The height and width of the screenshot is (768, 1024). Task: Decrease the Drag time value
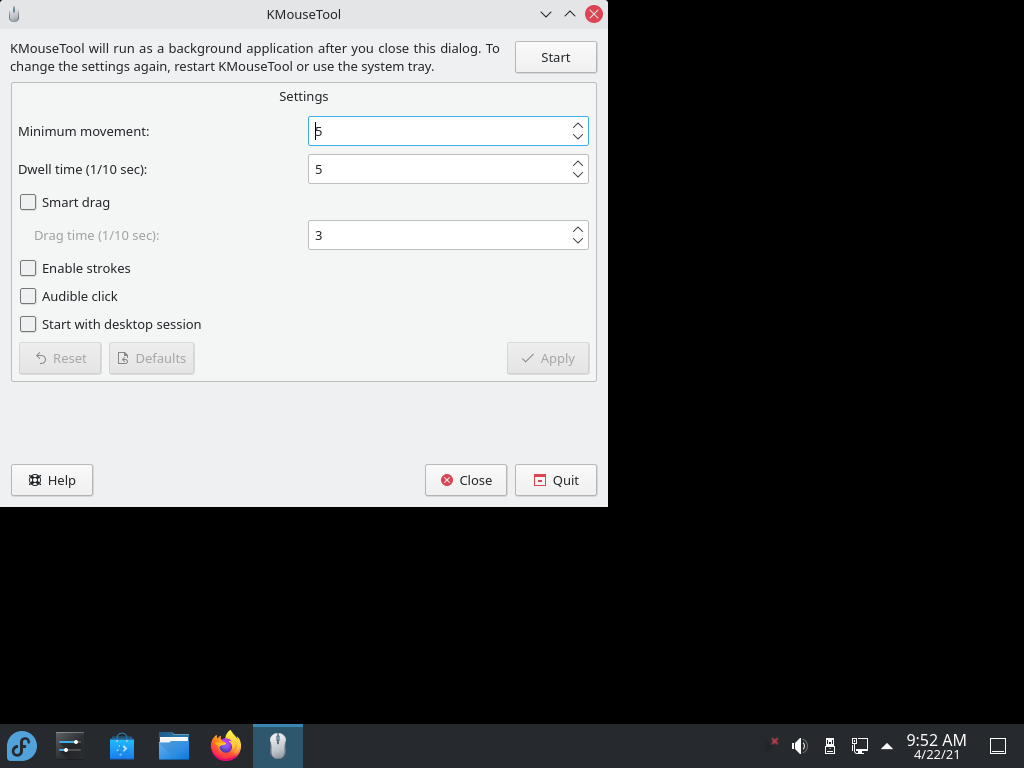[577, 241]
